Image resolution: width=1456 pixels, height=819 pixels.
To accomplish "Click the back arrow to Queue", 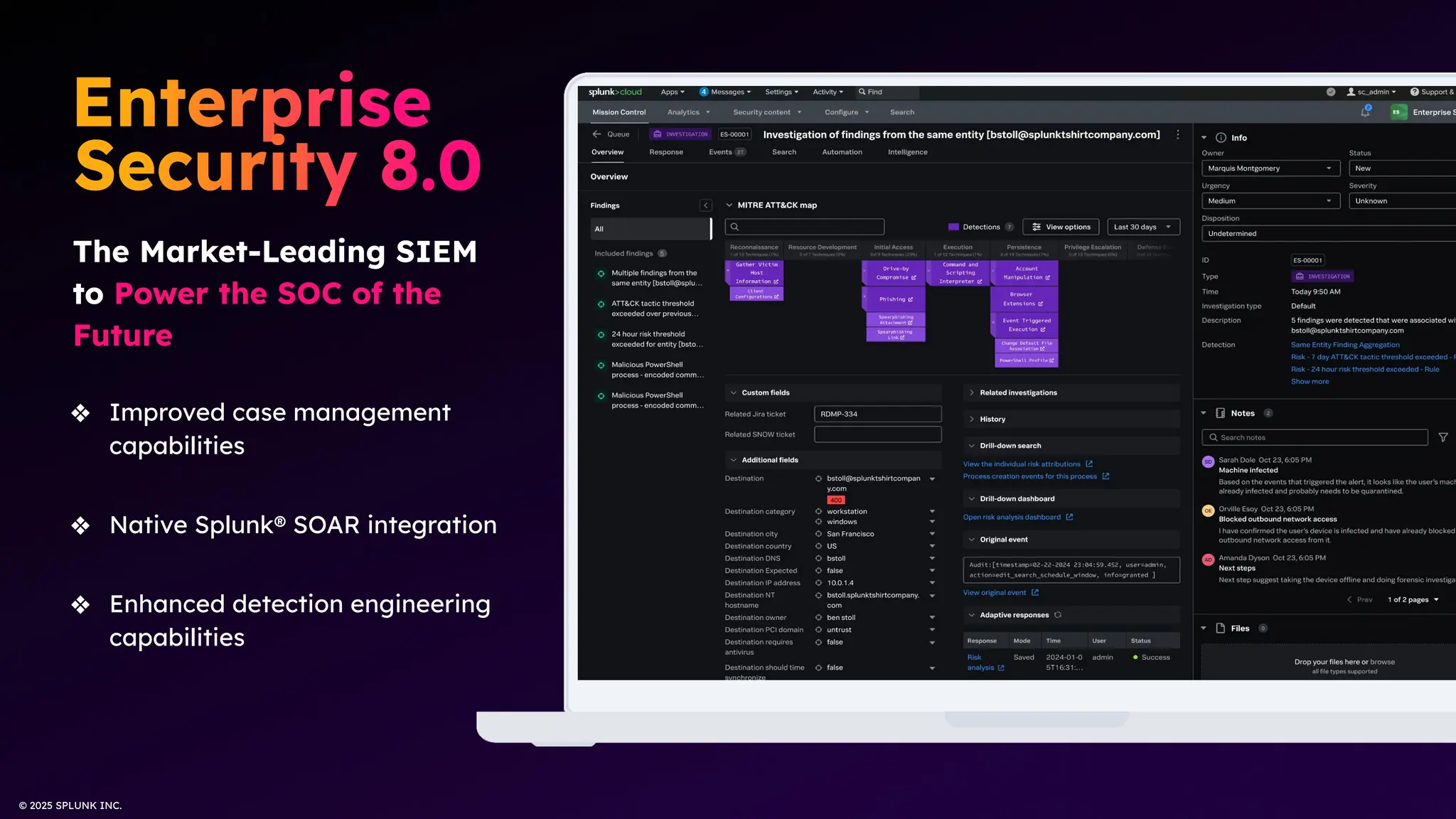I will pyautogui.click(x=596, y=134).
